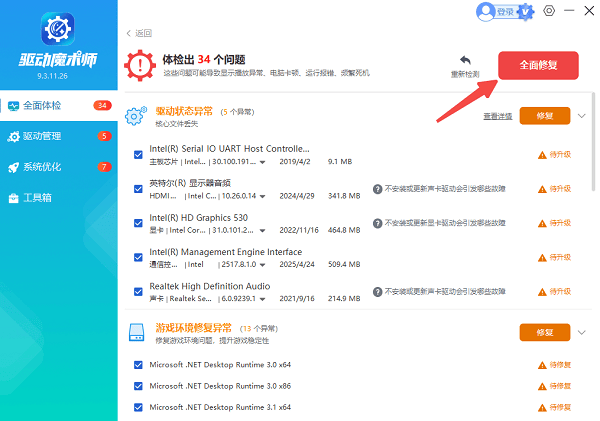Click the 驱动状态异常 gear section icon

[x=136, y=116]
